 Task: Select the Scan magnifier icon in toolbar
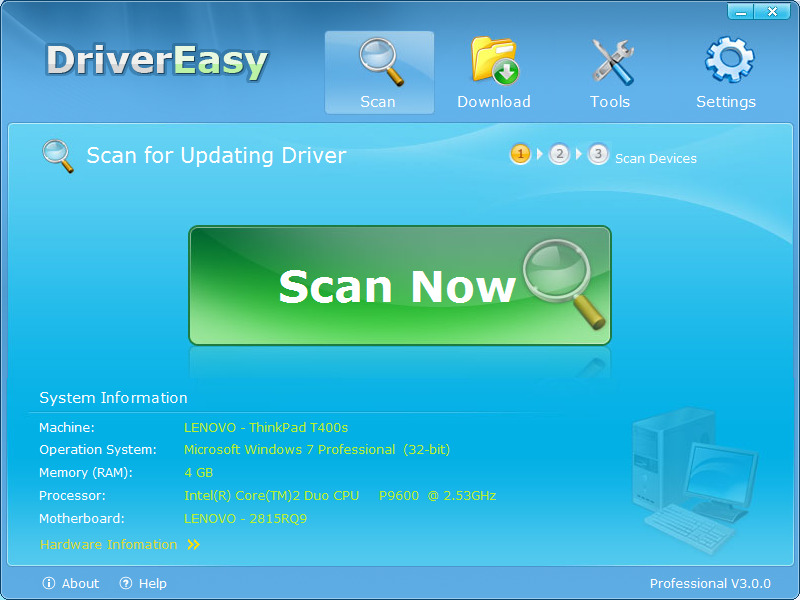[379, 60]
